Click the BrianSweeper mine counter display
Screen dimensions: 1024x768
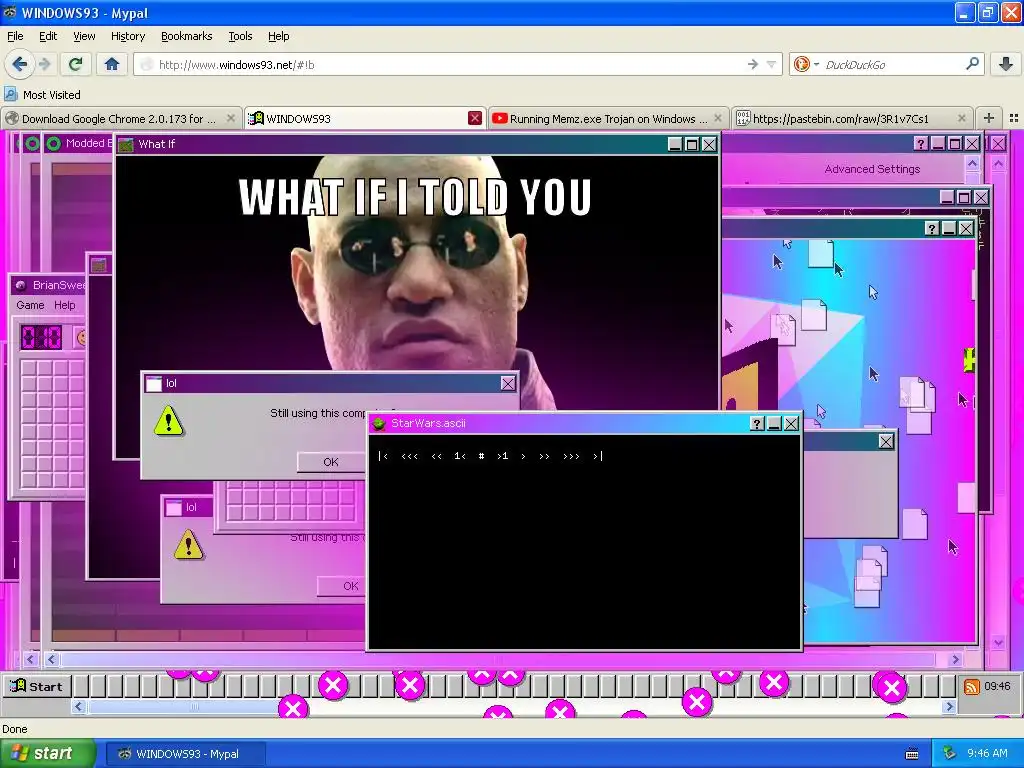42,337
